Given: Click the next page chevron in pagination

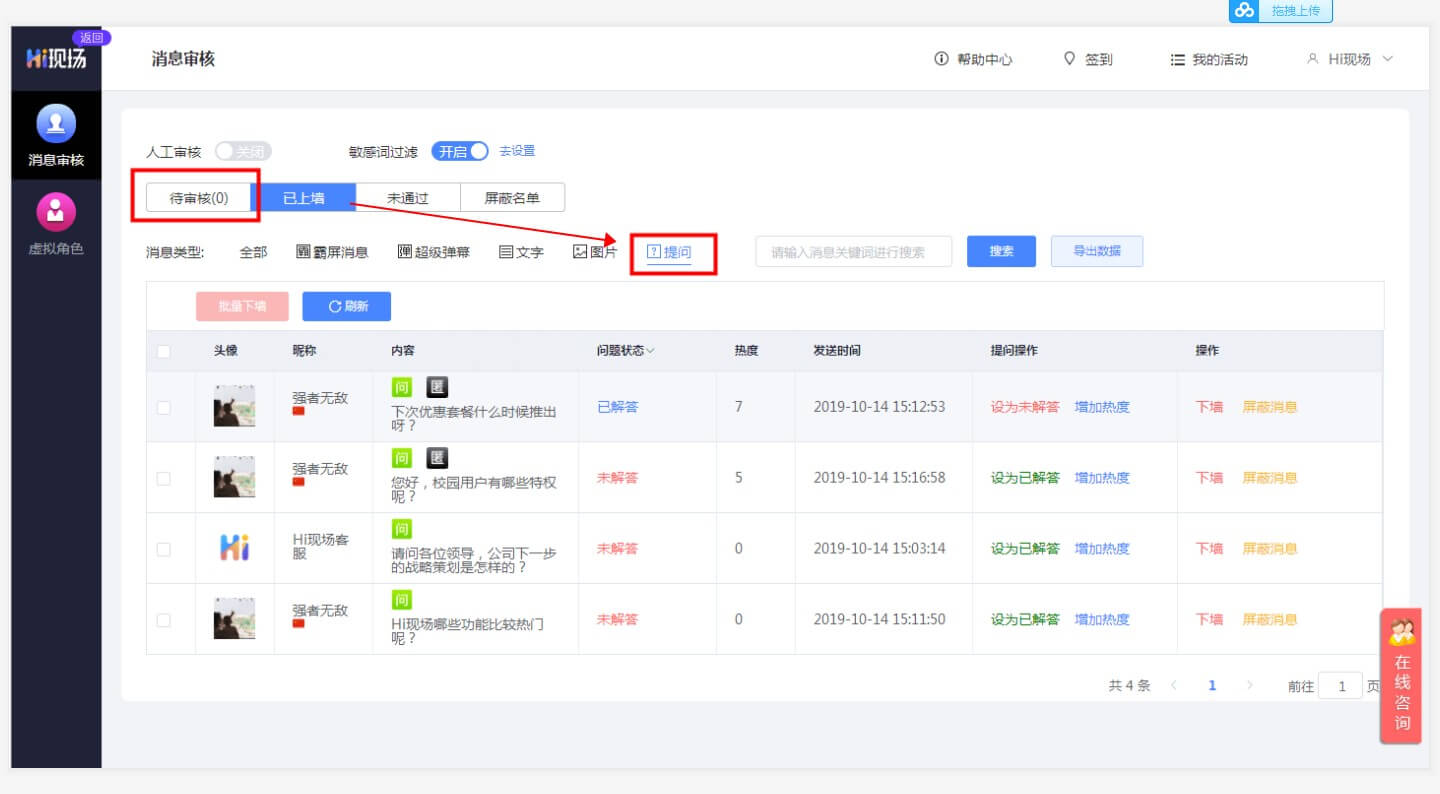Looking at the screenshot, I should coord(1251,685).
